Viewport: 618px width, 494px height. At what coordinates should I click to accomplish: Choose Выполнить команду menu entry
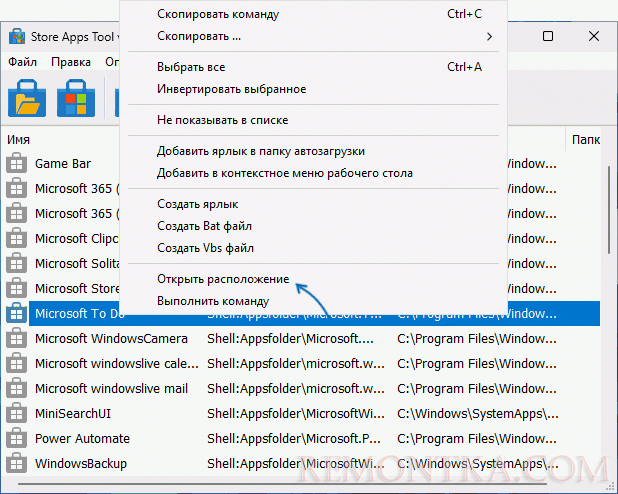313,301
